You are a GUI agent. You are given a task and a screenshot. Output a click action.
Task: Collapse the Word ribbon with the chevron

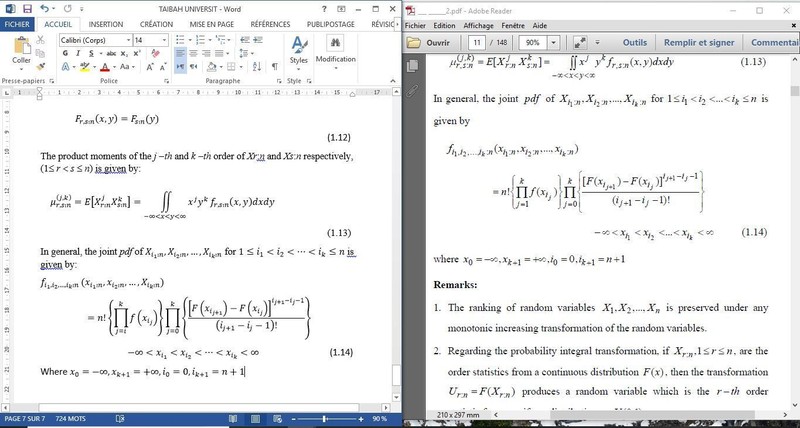click(x=392, y=81)
